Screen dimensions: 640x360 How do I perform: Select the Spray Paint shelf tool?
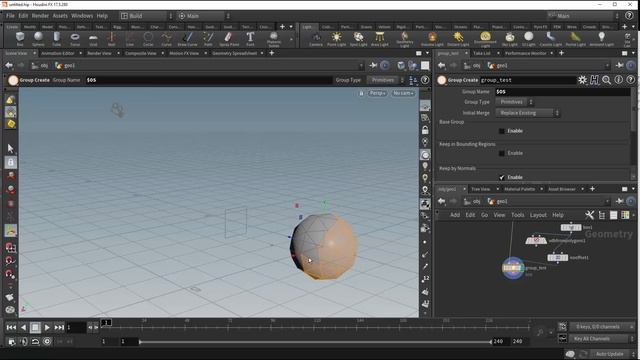[x=229, y=39]
